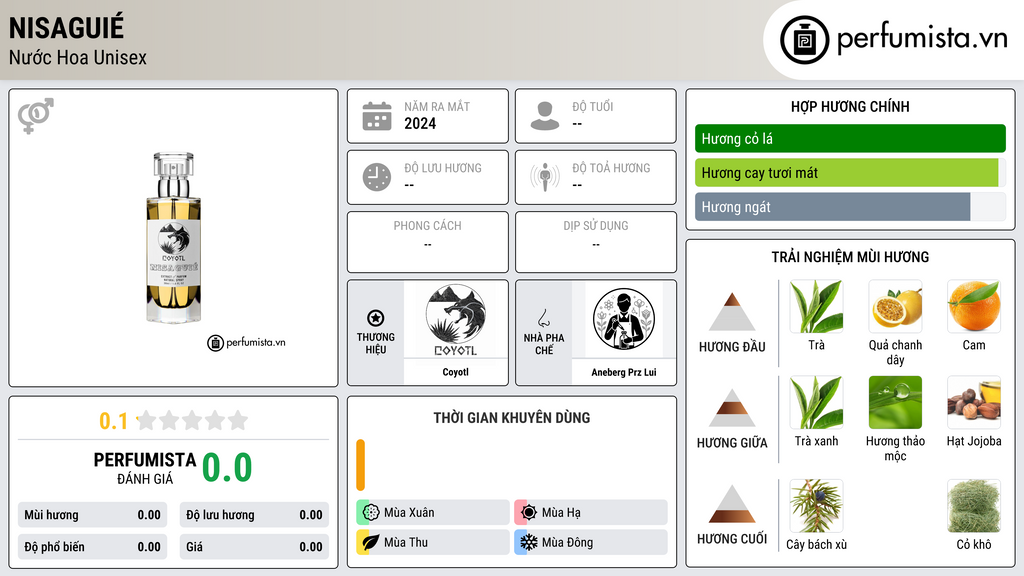The image size is (1024, 576).
Task: Open the Trà xanh note image
Action: click(816, 402)
